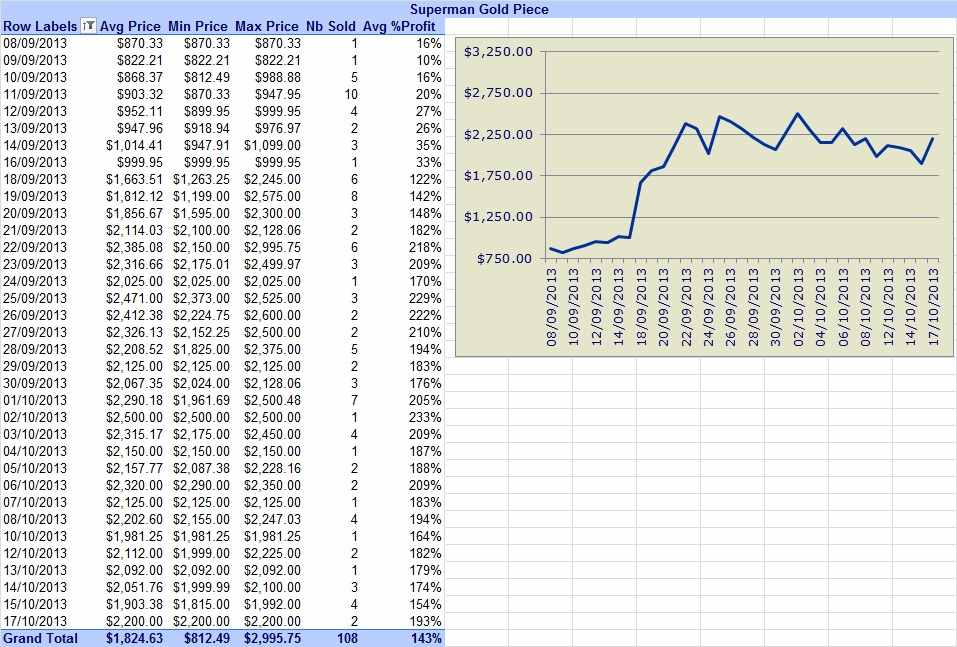Screen dimensions: 957x647
Task: Select the $2,995.75 grand total max price cell
Action: [x=272, y=638]
